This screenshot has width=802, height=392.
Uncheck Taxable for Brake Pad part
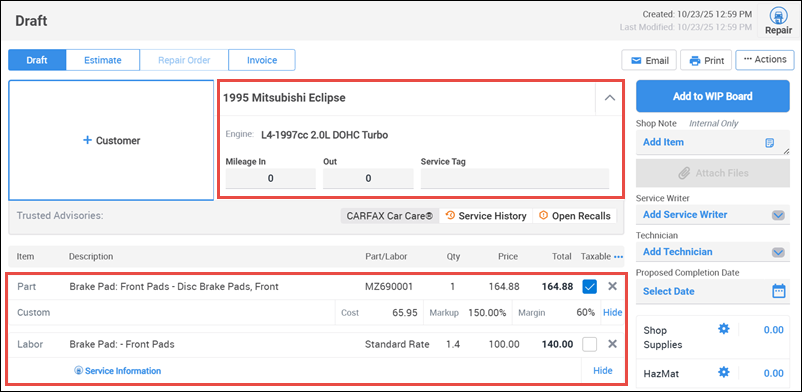tap(590, 287)
